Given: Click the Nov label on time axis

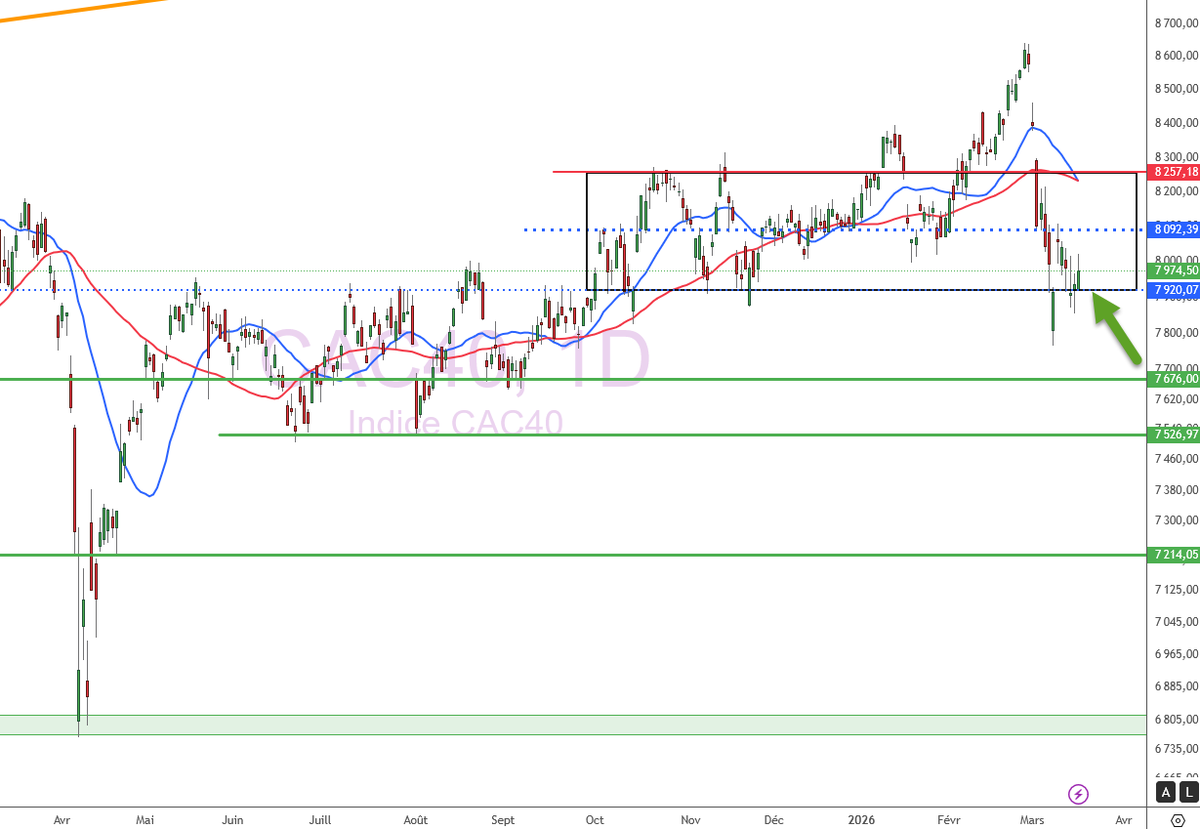Looking at the screenshot, I should (x=690, y=821).
